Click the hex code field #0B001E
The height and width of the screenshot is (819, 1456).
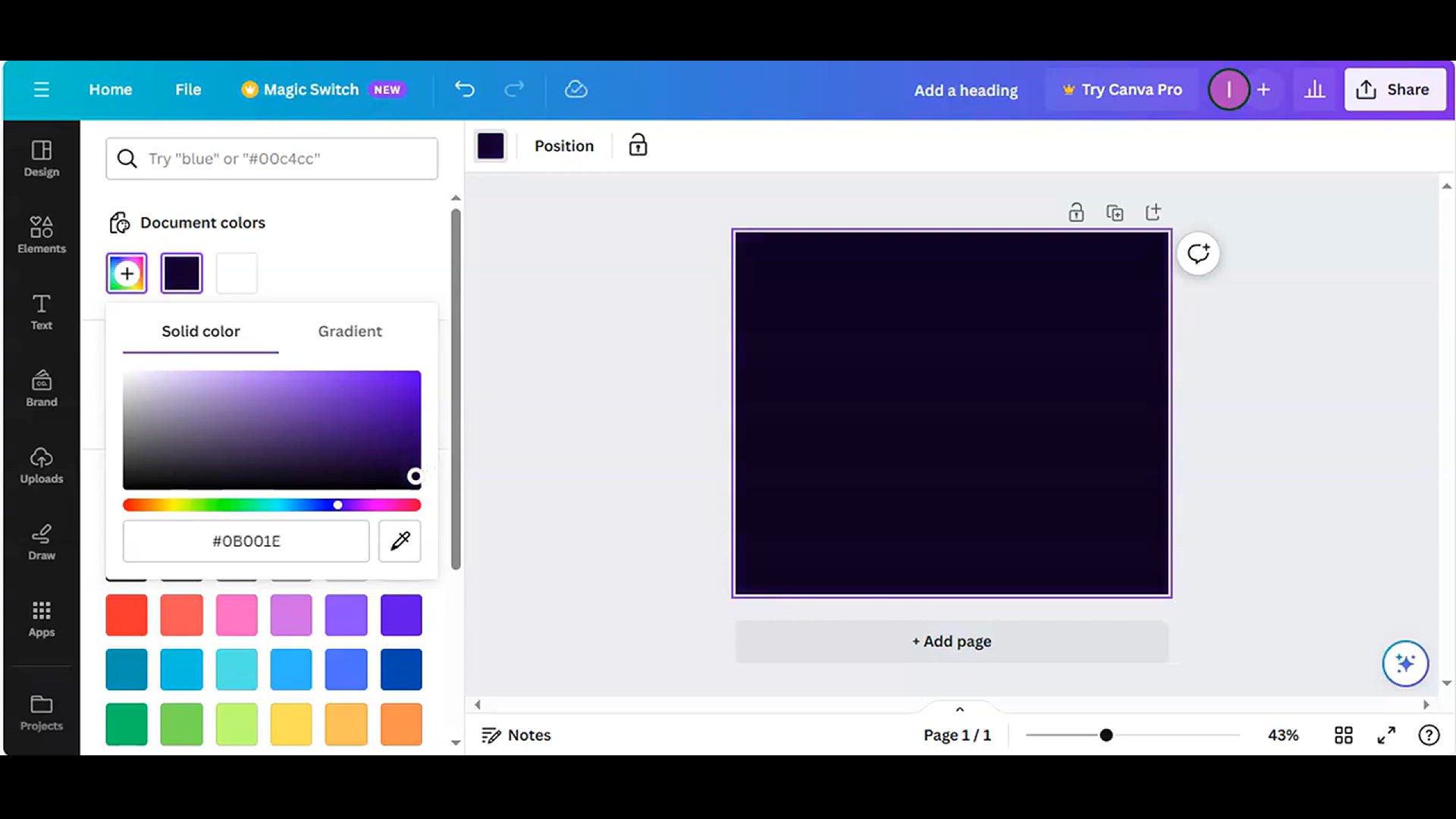point(246,541)
